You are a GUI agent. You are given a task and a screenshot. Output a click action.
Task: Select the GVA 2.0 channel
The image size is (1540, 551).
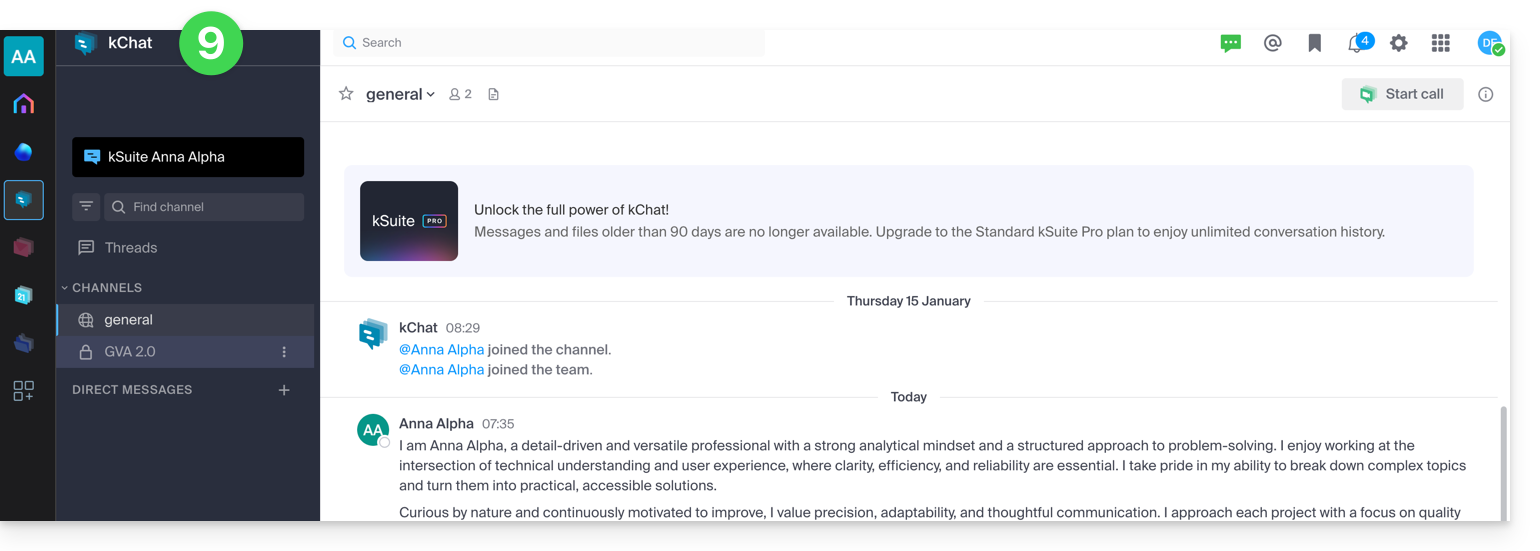click(x=130, y=352)
